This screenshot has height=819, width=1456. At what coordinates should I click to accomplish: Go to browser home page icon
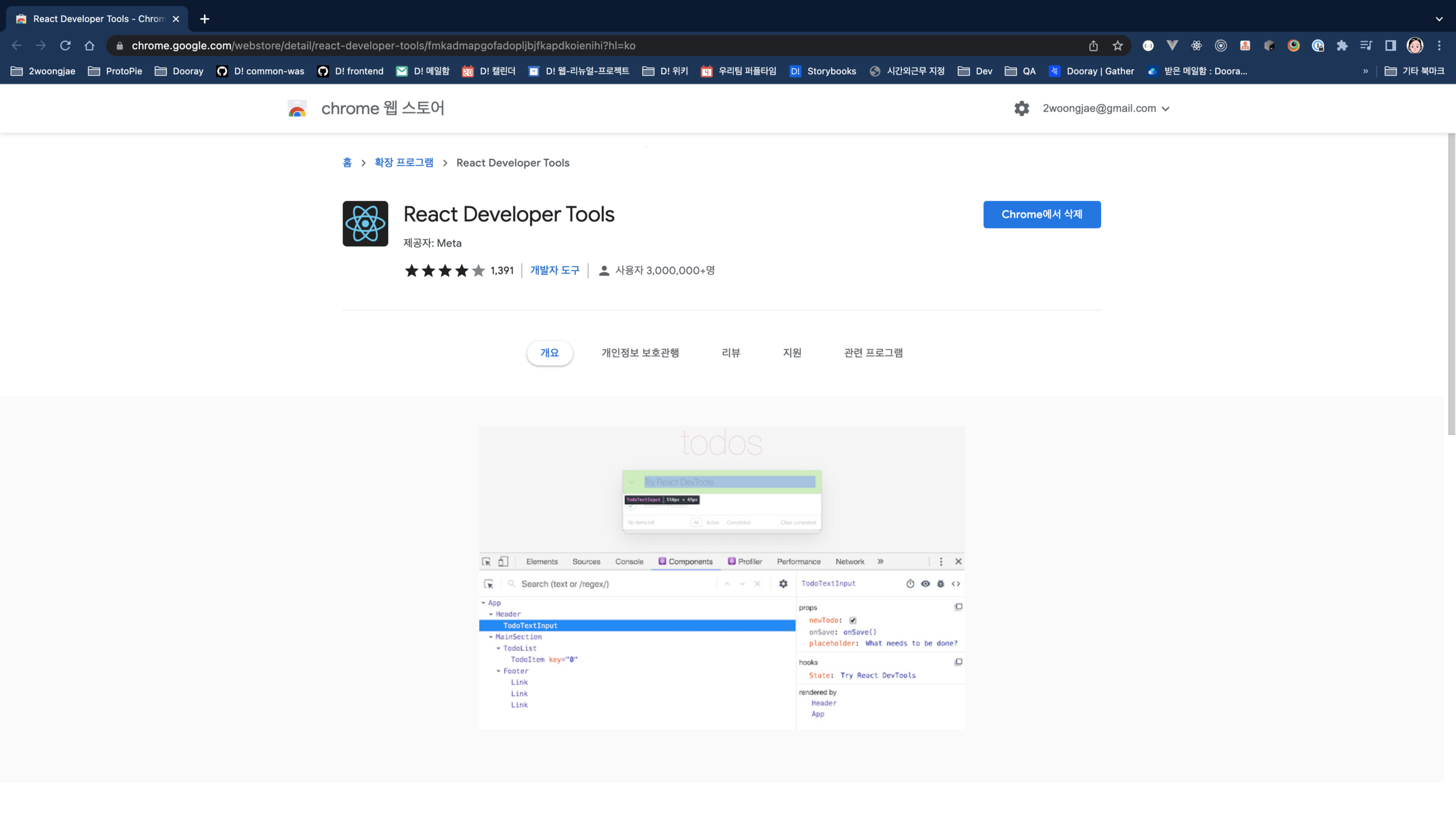[90, 45]
